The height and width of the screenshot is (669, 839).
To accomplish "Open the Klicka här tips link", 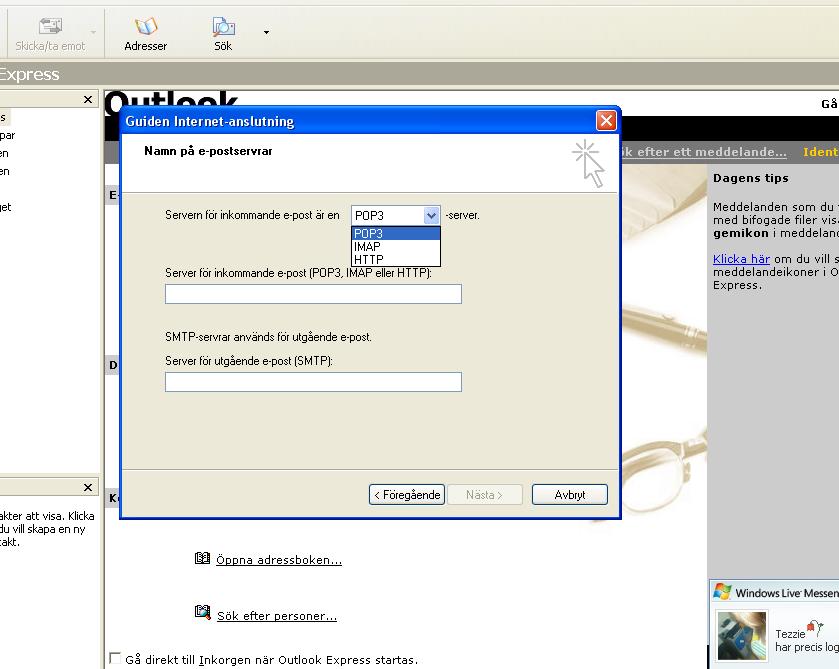I will tap(741, 259).
